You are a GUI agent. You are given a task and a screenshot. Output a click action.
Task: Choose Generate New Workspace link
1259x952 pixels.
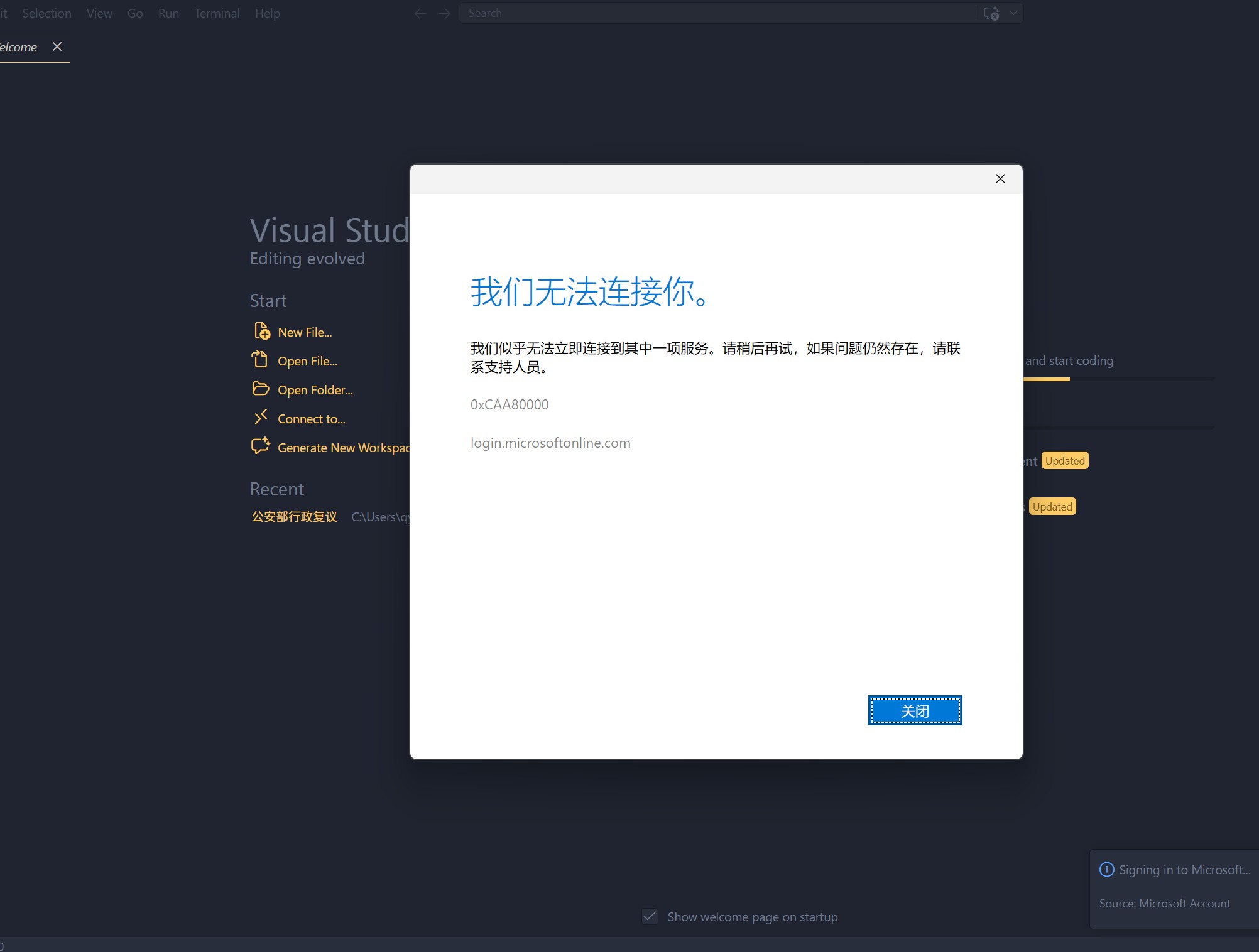pyautogui.click(x=344, y=448)
